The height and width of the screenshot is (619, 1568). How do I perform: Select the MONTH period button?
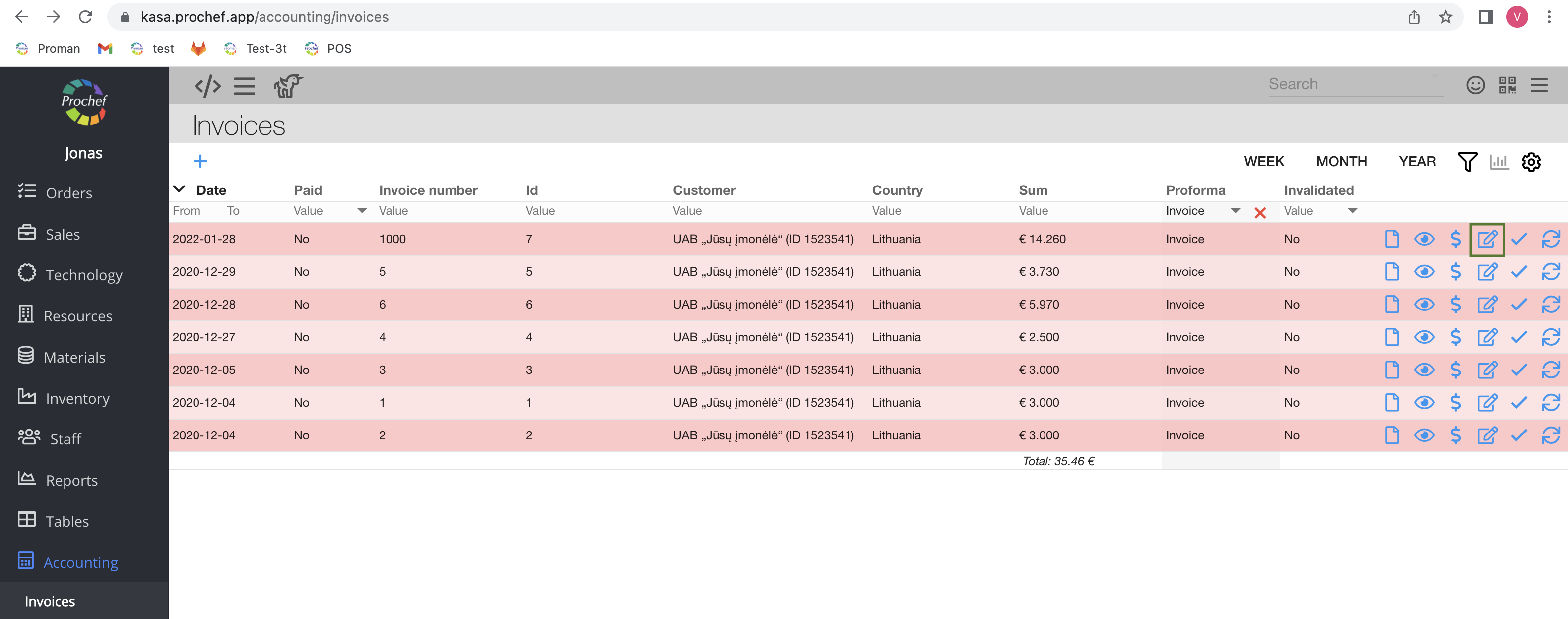(x=1341, y=162)
